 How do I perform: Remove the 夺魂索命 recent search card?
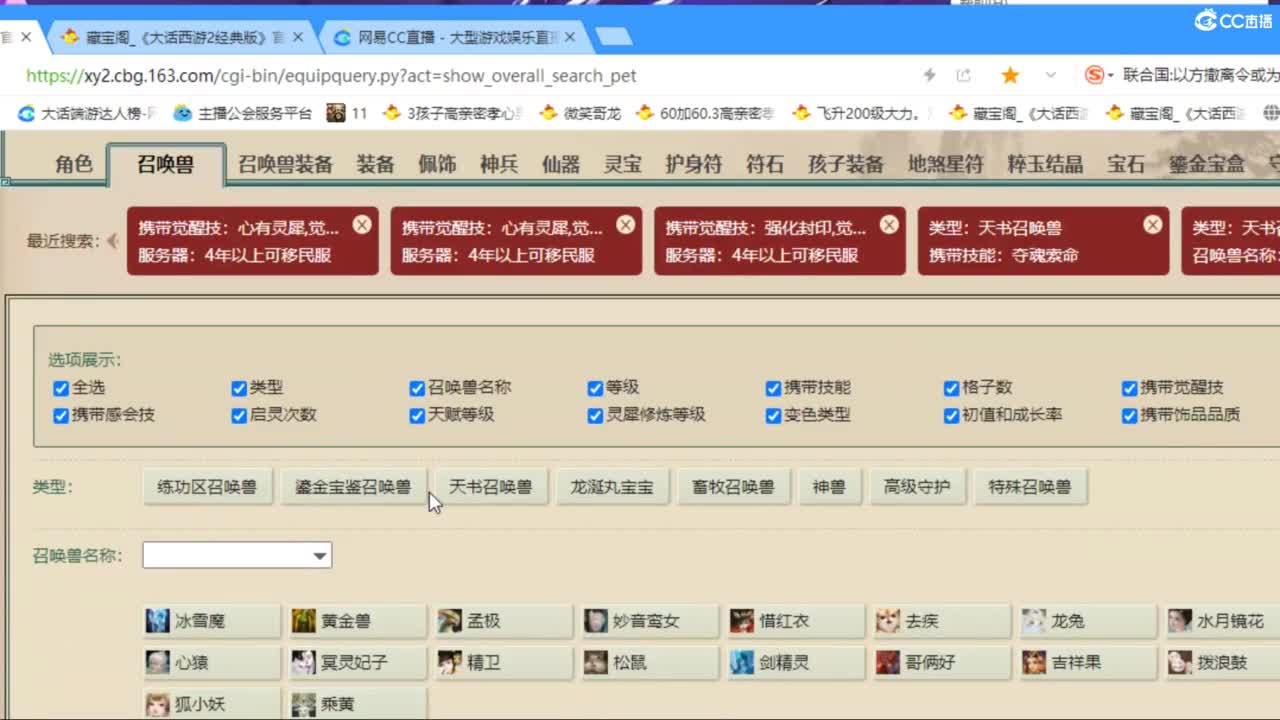[1153, 225]
